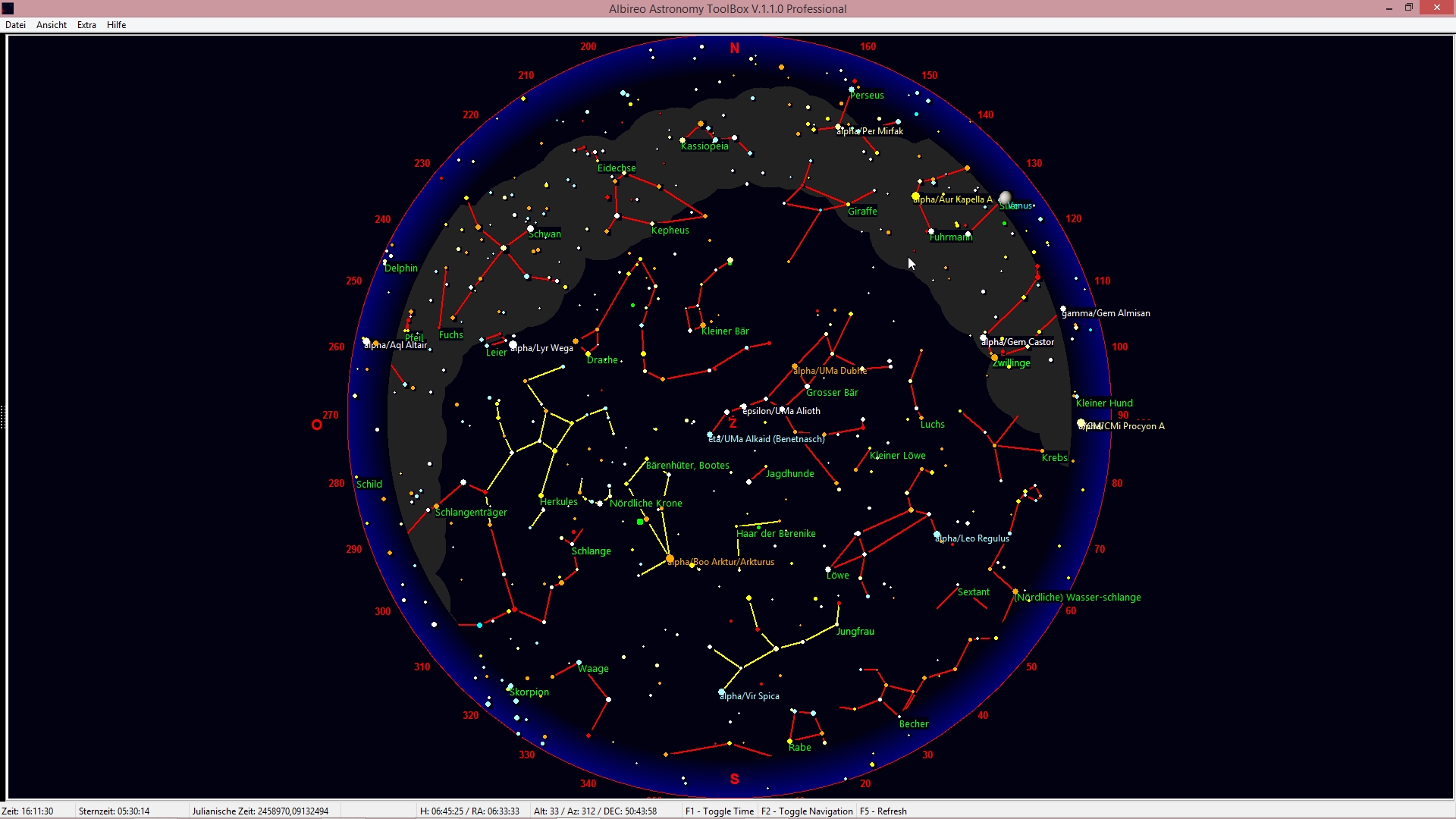The width and height of the screenshot is (1456, 819).
Task: Click the application icon in title bar
Action: point(8,8)
